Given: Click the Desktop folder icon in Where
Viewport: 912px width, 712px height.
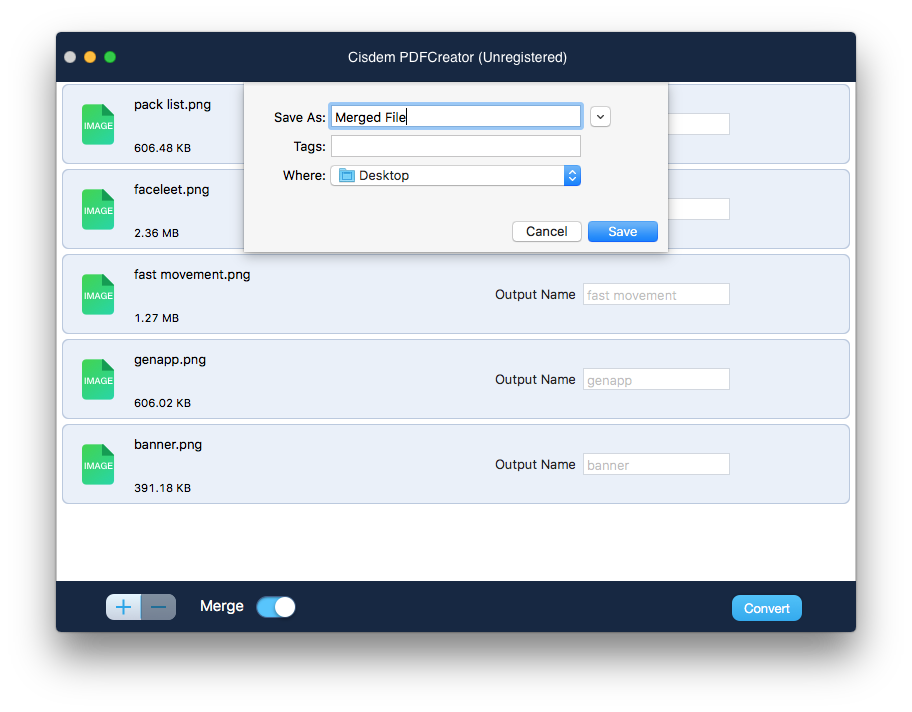Looking at the screenshot, I should click(x=347, y=176).
